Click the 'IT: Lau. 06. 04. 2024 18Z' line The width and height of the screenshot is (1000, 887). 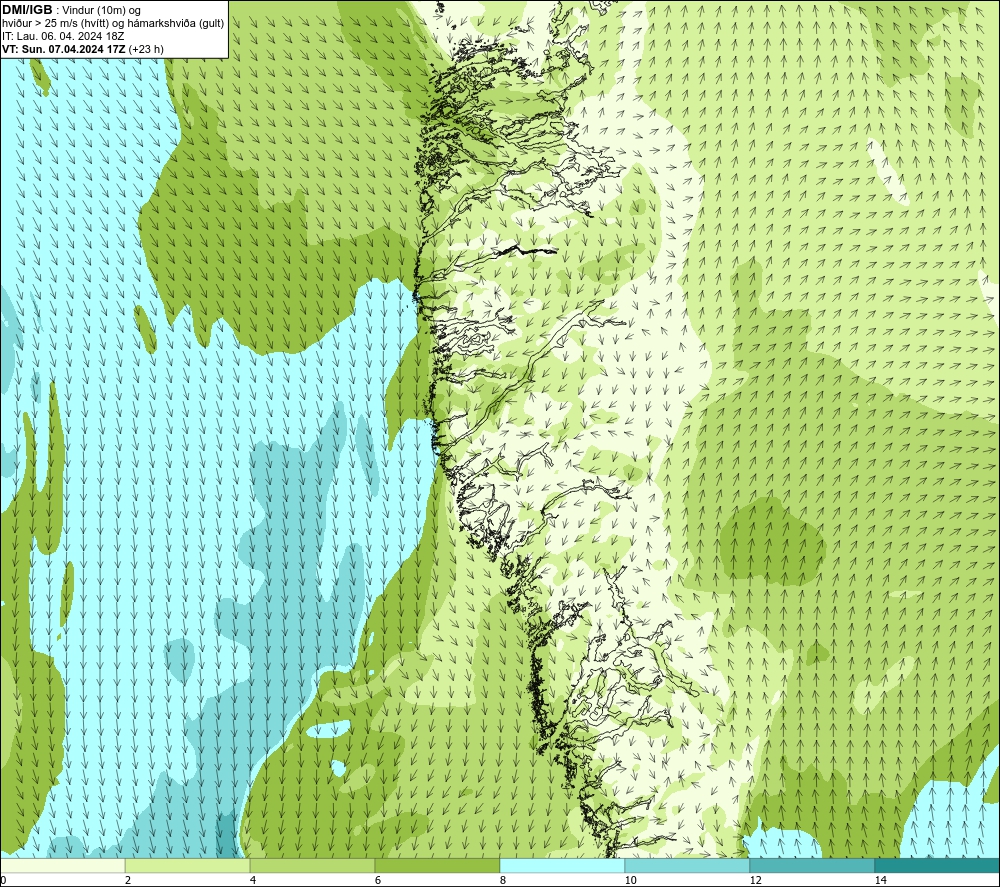point(63,36)
